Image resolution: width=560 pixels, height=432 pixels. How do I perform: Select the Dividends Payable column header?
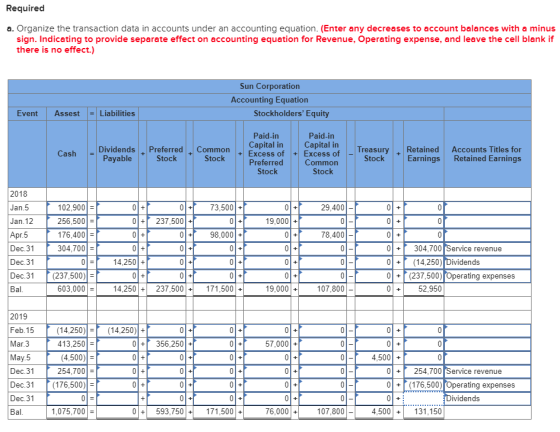tap(117, 154)
